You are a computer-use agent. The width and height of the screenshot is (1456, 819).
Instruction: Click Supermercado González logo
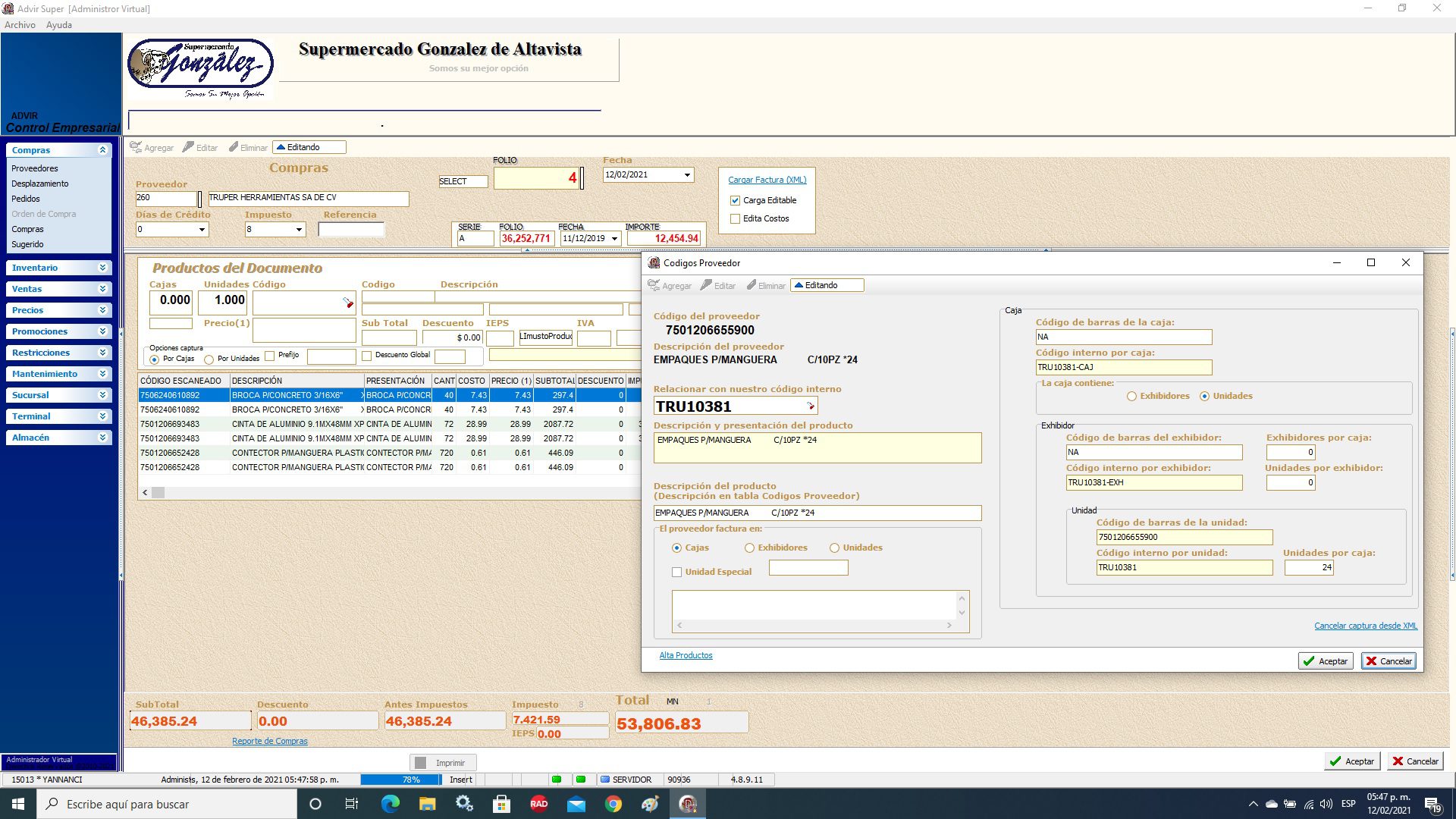(200, 68)
